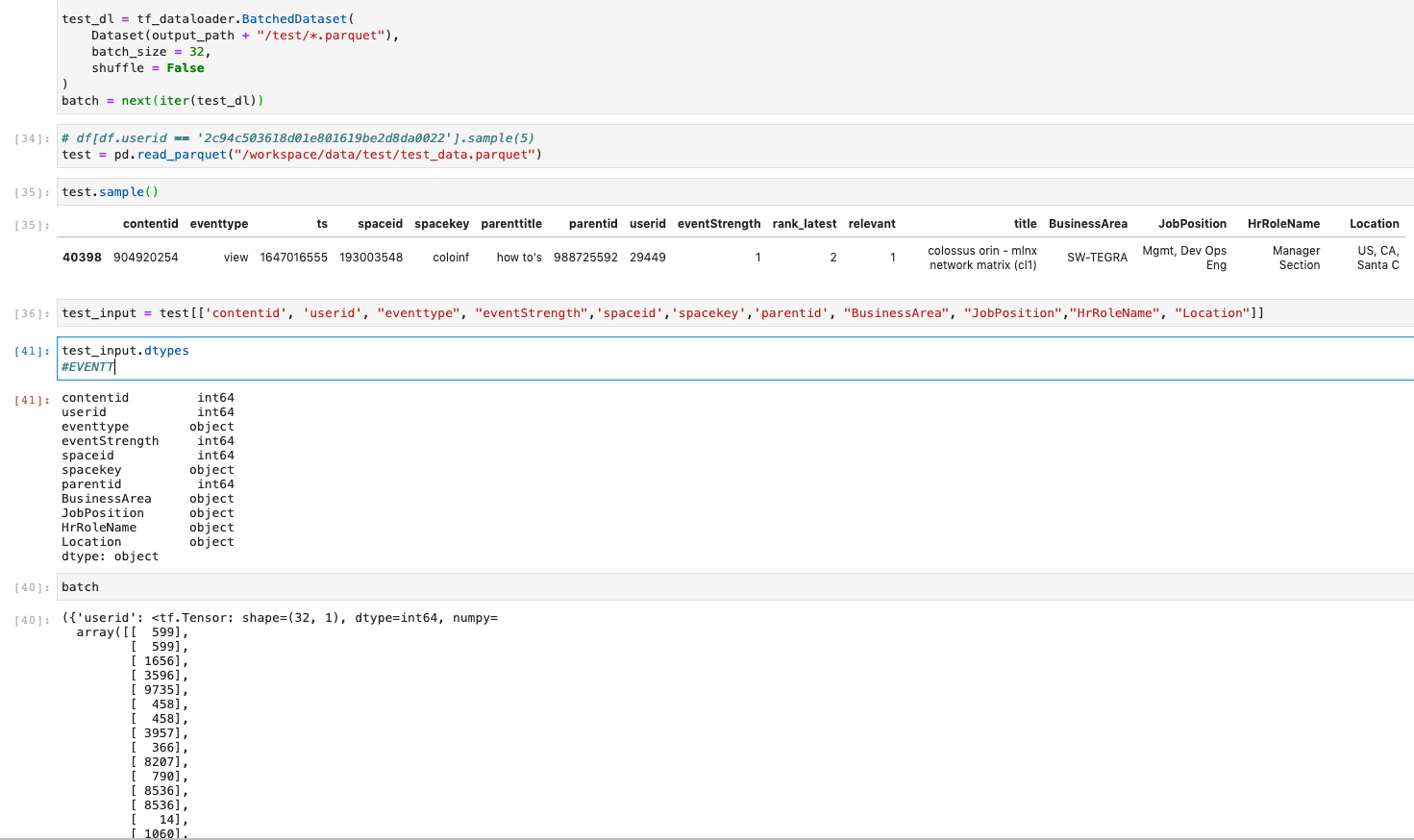Click the BusinessArea column header

point(1088,223)
